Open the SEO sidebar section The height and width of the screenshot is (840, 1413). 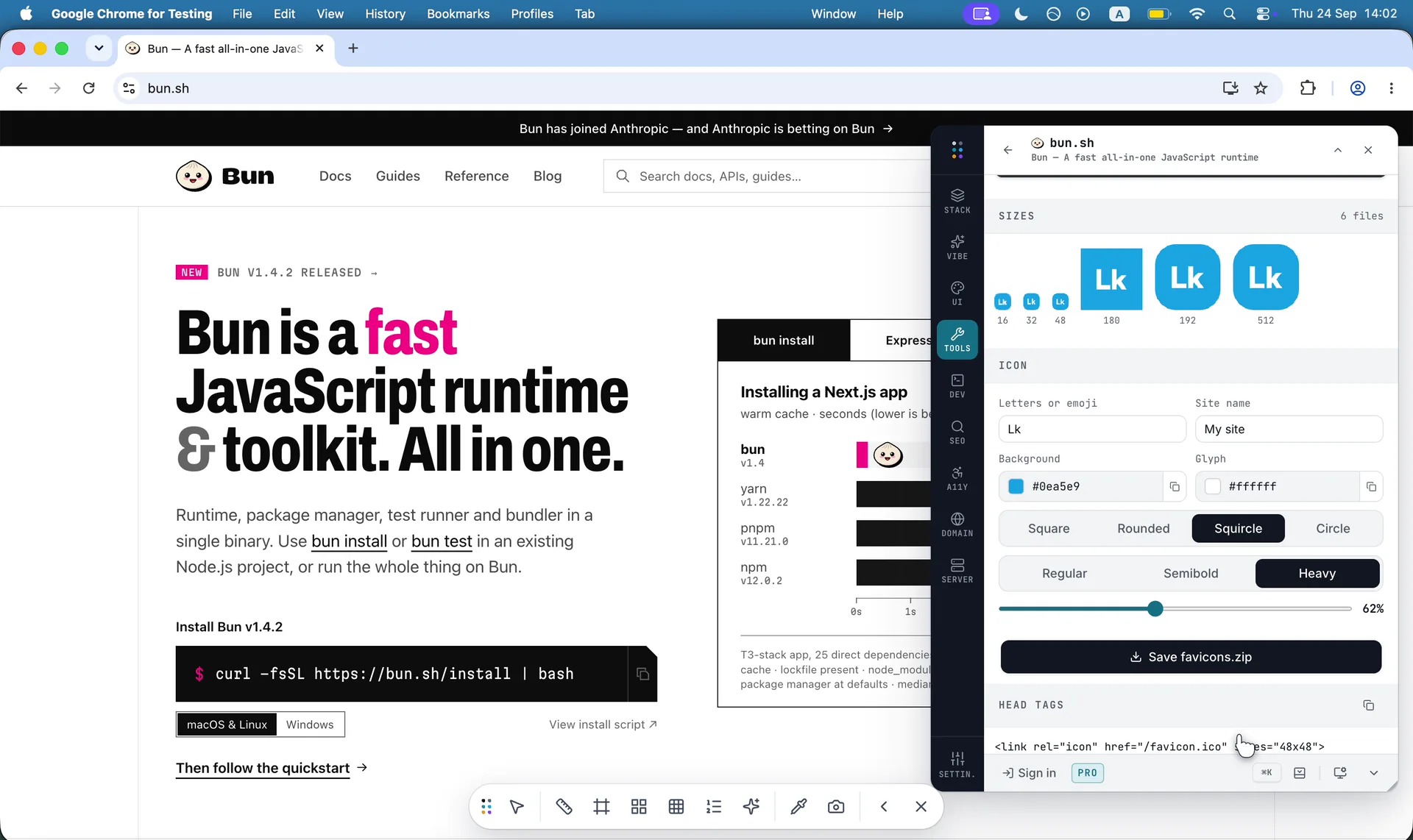point(957,432)
